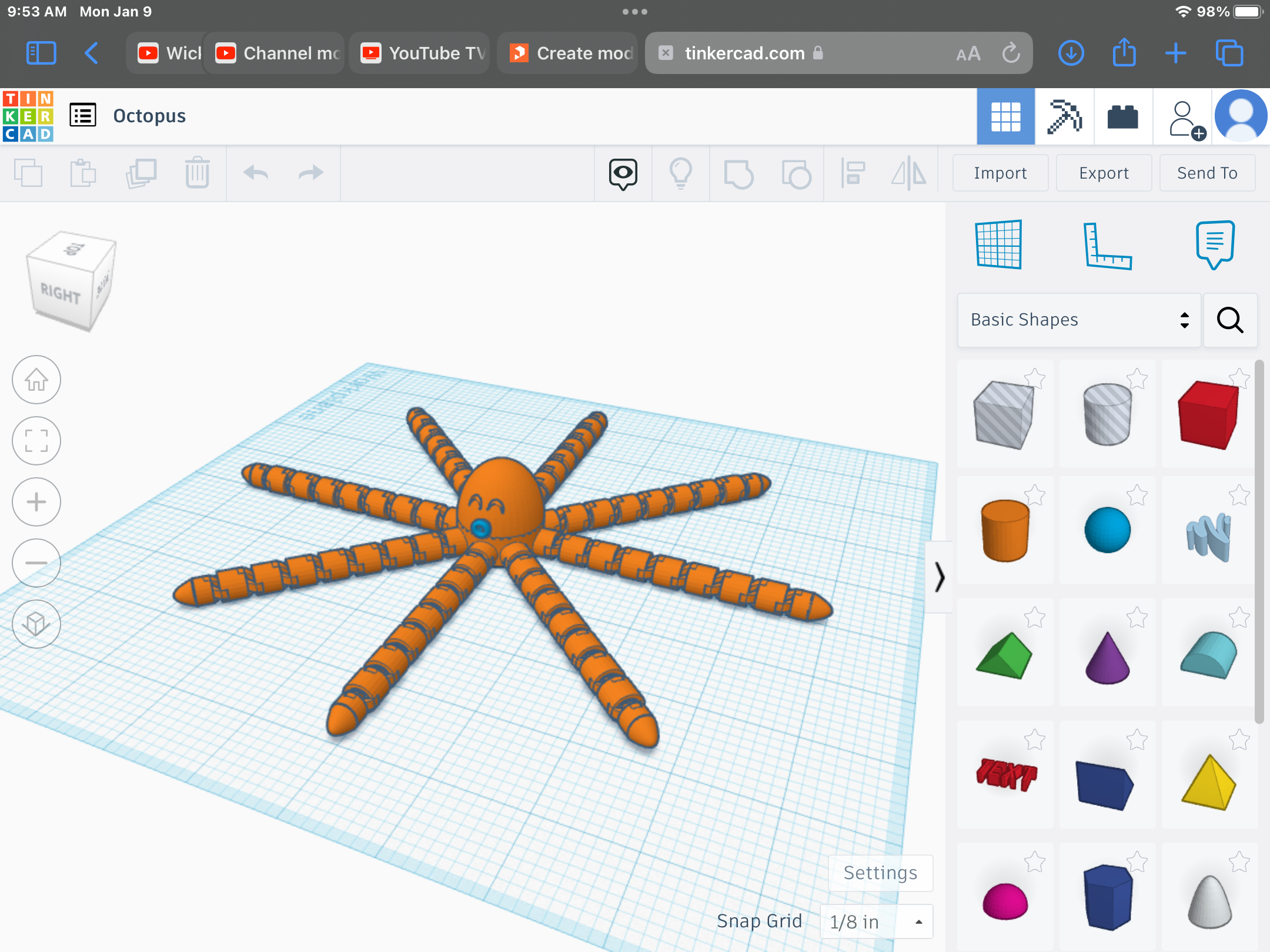
Task: Redo the last action
Action: click(311, 173)
